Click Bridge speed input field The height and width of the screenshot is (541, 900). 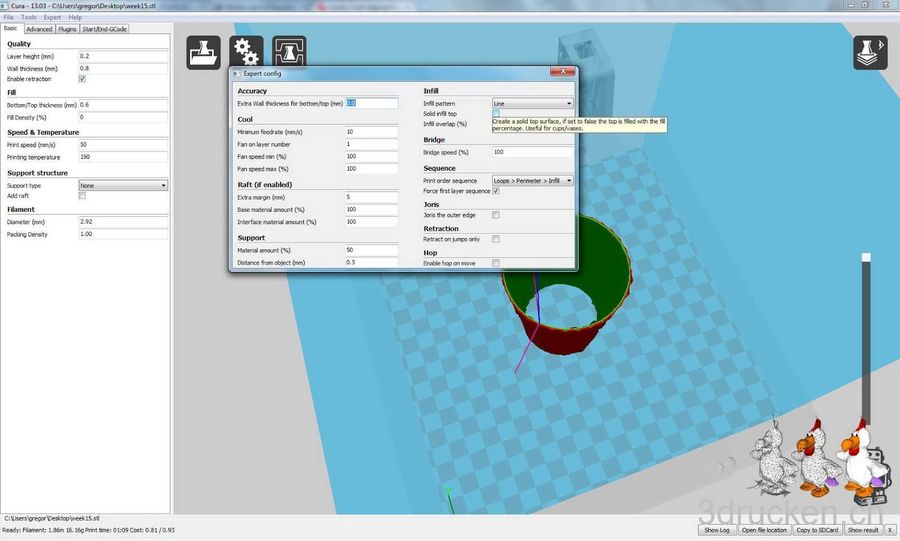(532, 152)
